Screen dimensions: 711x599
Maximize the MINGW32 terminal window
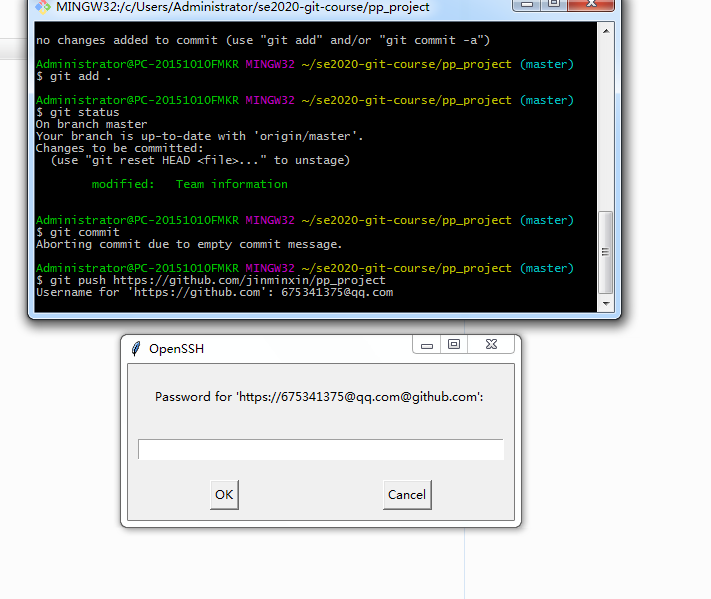pyautogui.click(x=554, y=4)
